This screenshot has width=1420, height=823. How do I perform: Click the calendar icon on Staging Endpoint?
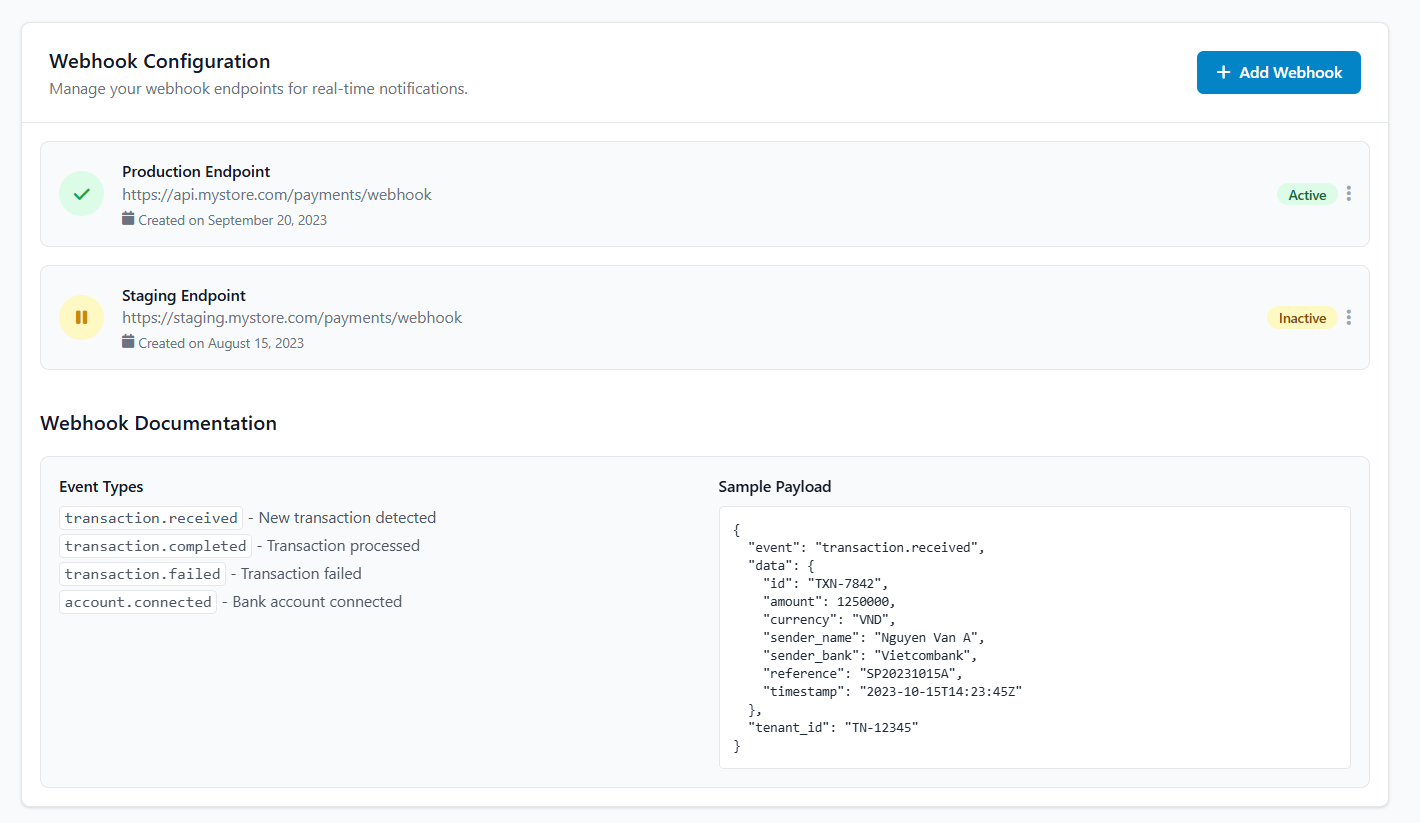pyautogui.click(x=128, y=342)
